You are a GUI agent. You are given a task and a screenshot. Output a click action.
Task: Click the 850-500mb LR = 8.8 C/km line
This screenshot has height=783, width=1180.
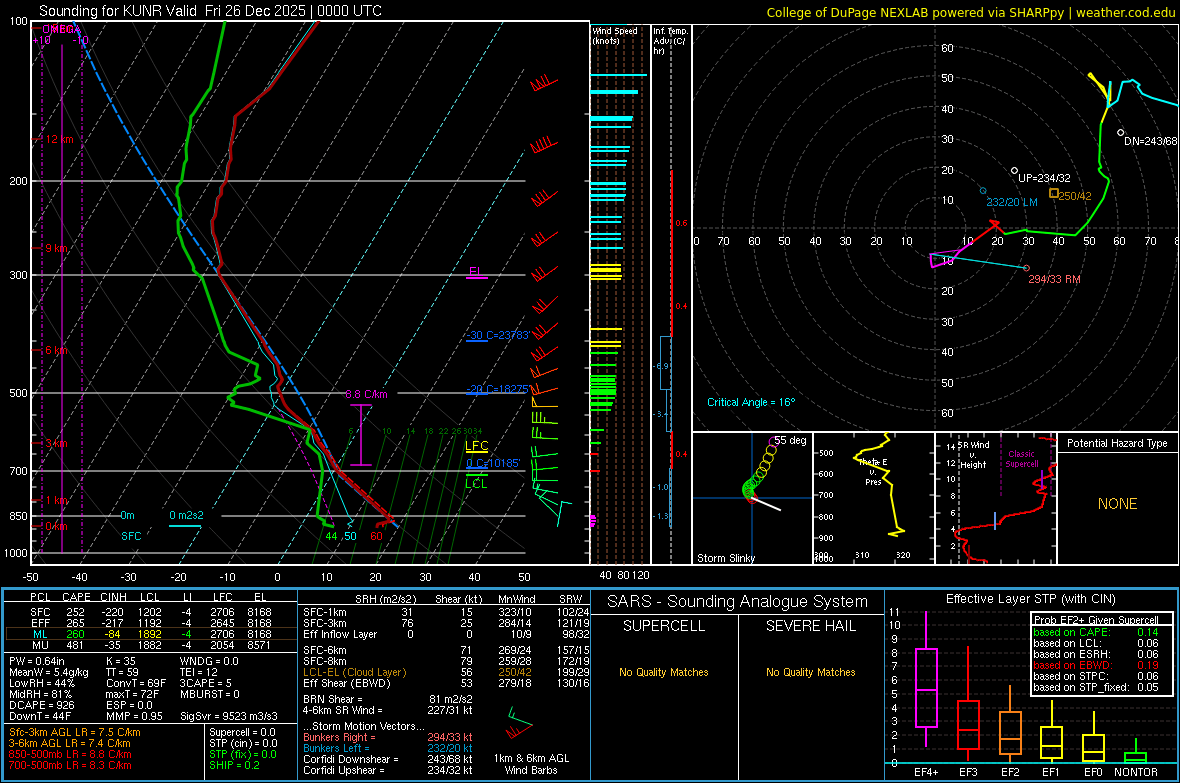(x=70, y=754)
